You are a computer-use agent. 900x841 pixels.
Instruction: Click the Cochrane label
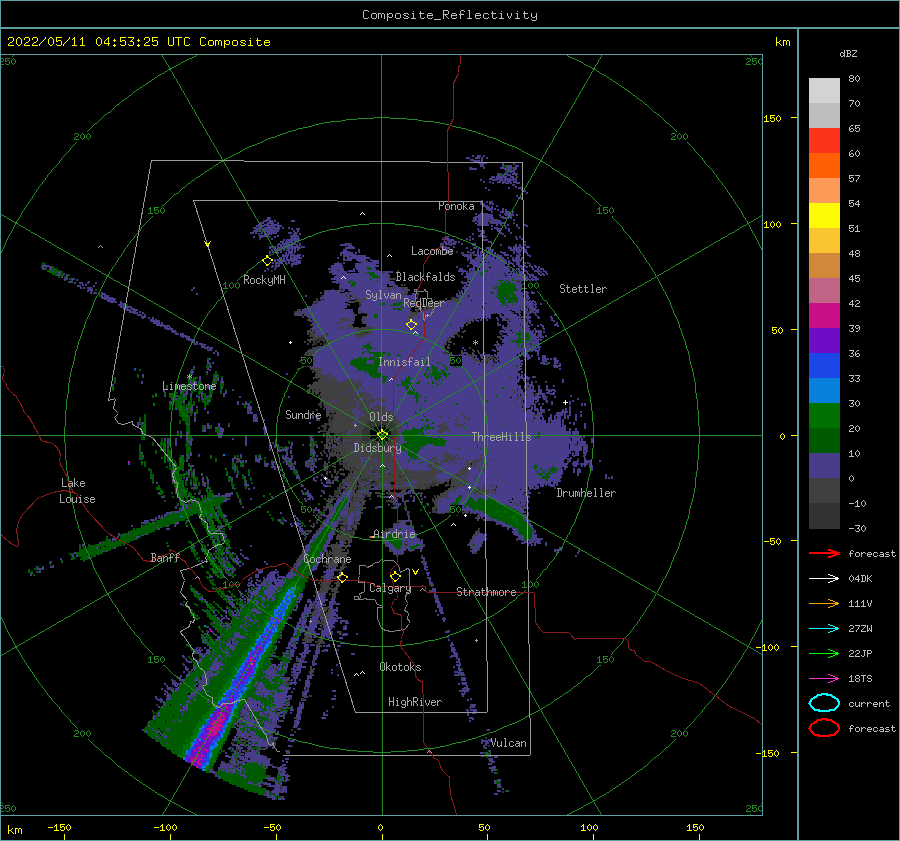327,559
